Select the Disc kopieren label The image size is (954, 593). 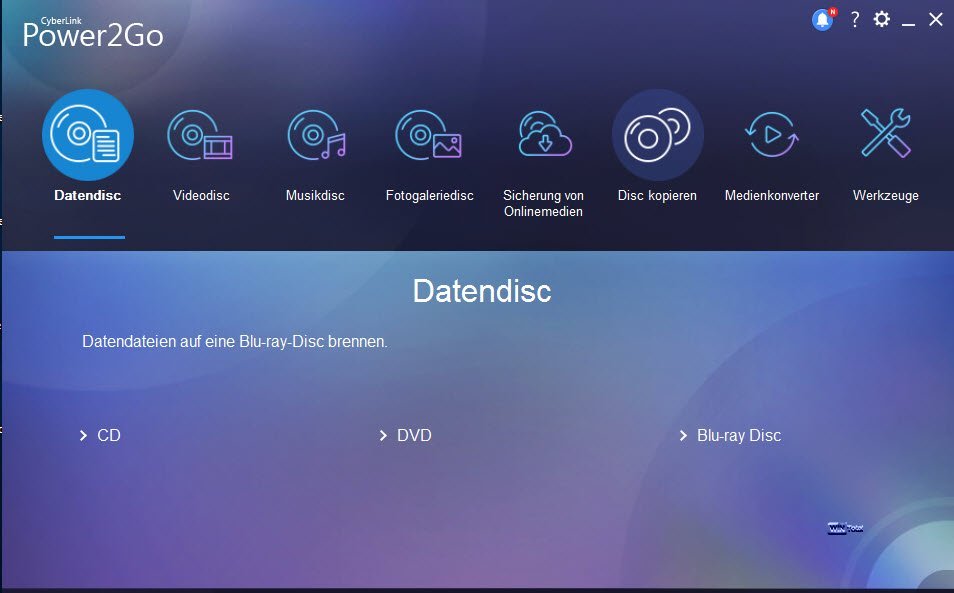click(657, 195)
